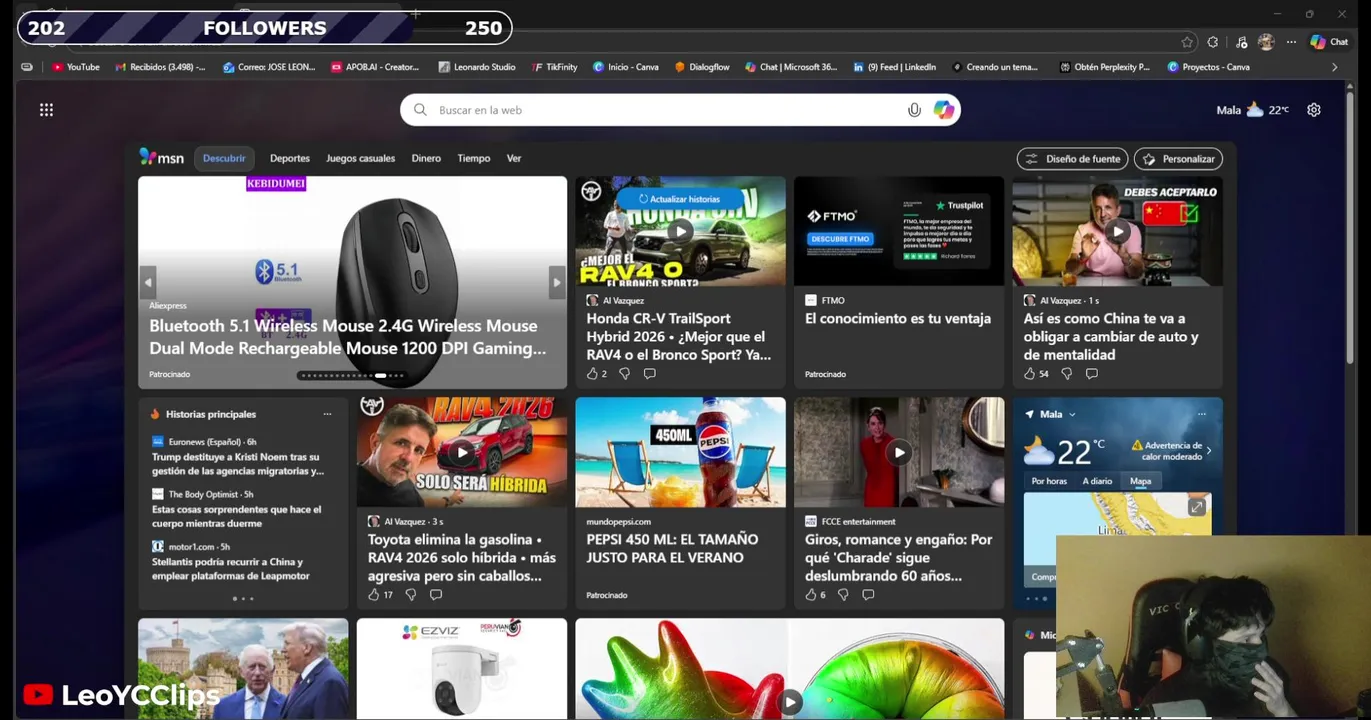Expand the heat warning chevron in weather card

coord(1208,451)
